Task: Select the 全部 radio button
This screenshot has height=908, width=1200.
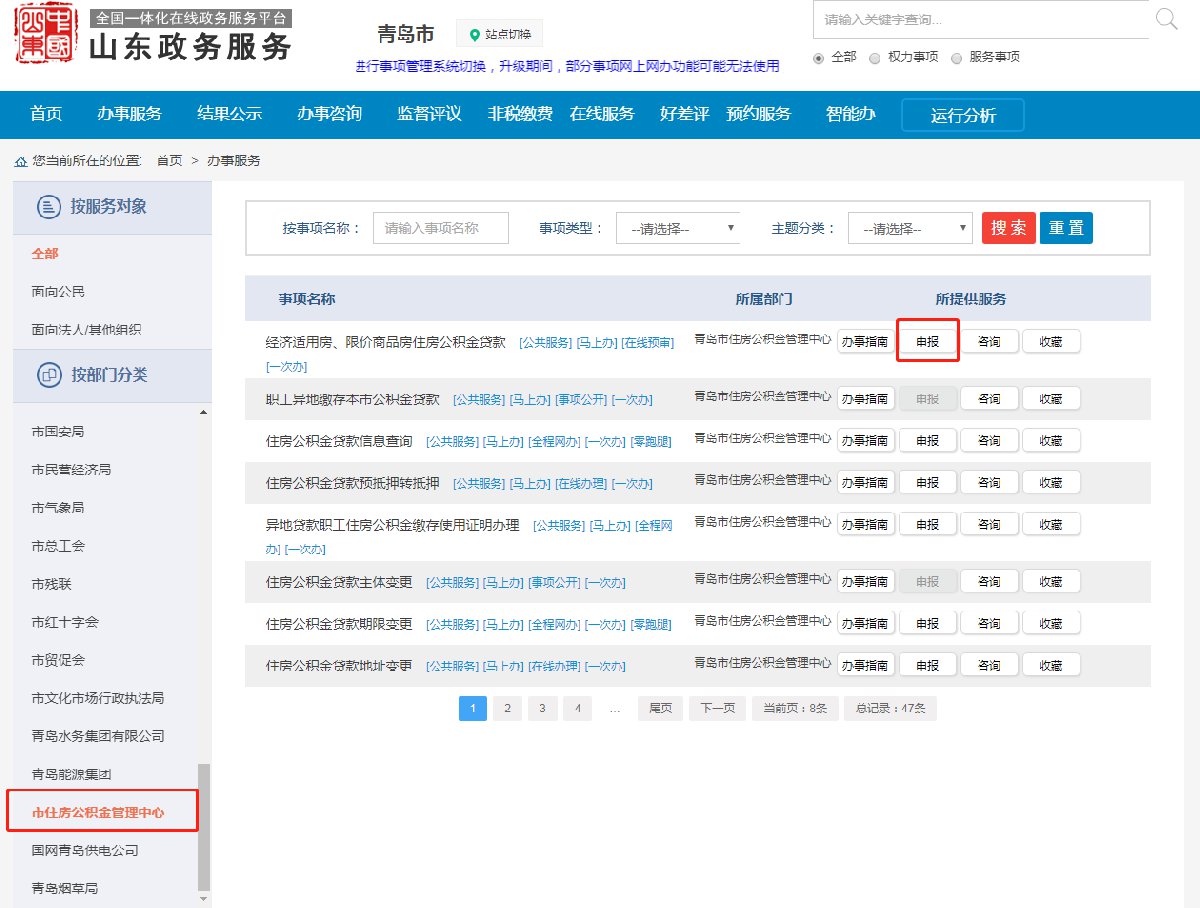Action: 819,58
